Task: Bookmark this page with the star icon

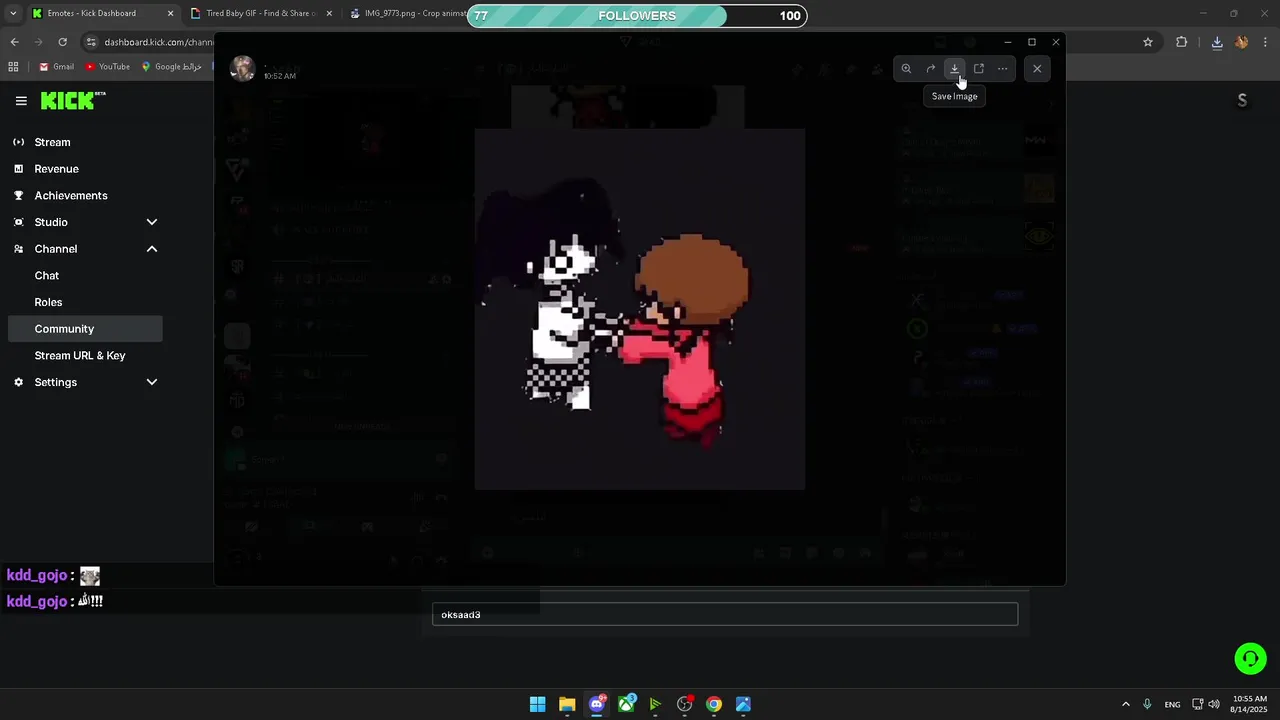Action: [1148, 42]
